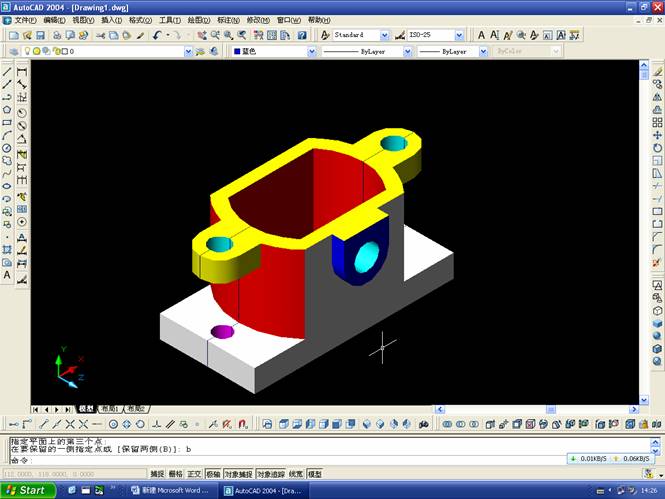Click the Undo arrow icon
The height and width of the screenshot is (499, 665).
(157, 35)
